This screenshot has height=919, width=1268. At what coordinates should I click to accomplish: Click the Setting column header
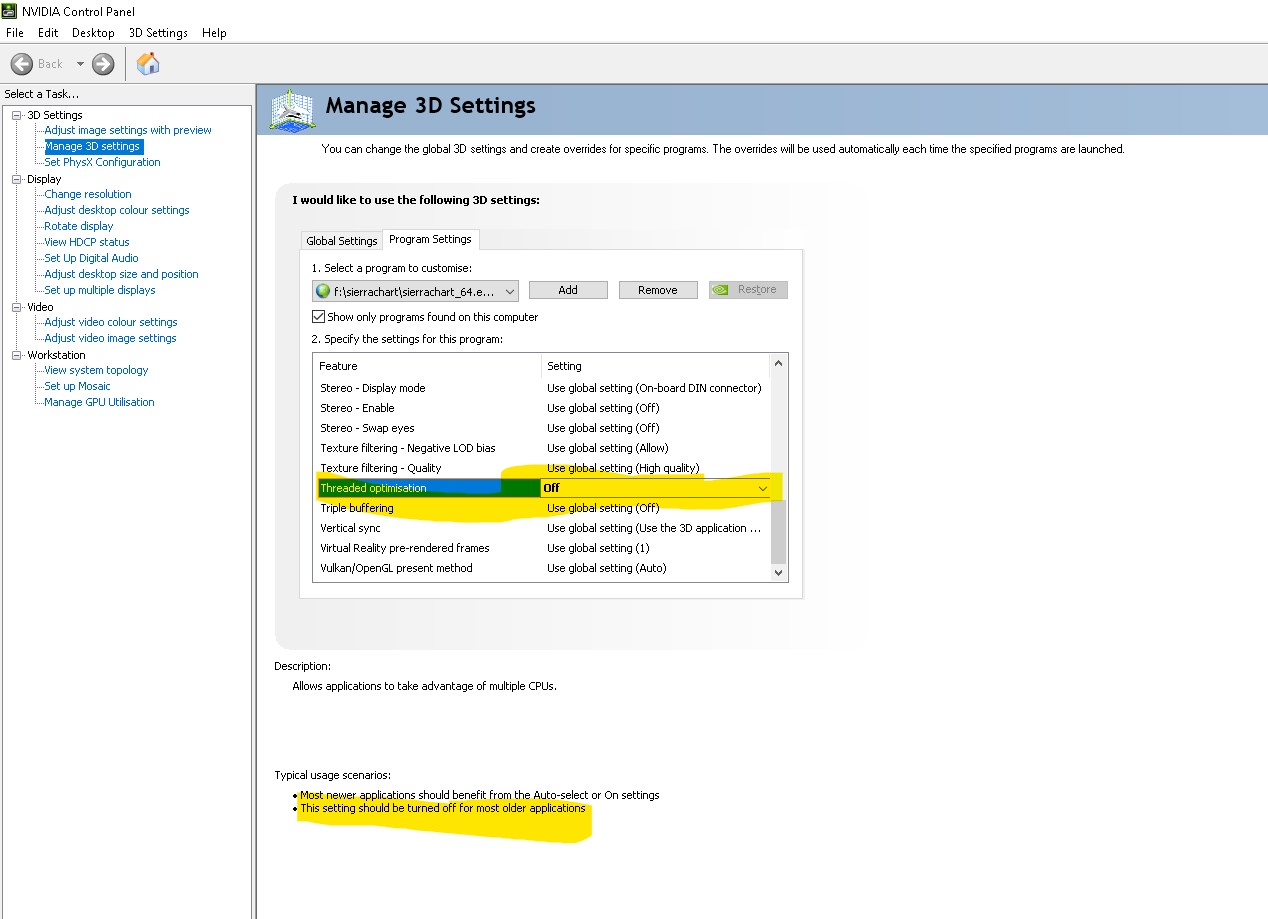point(656,366)
